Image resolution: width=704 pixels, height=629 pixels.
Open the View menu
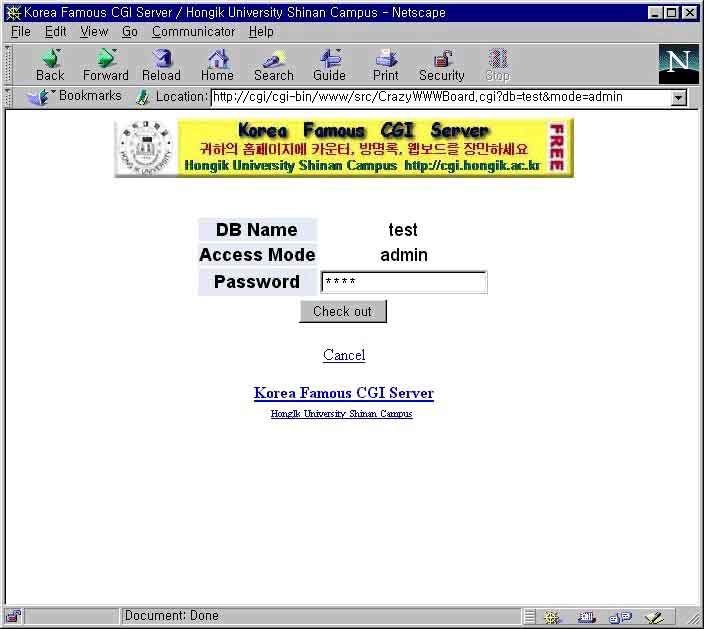(x=94, y=32)
